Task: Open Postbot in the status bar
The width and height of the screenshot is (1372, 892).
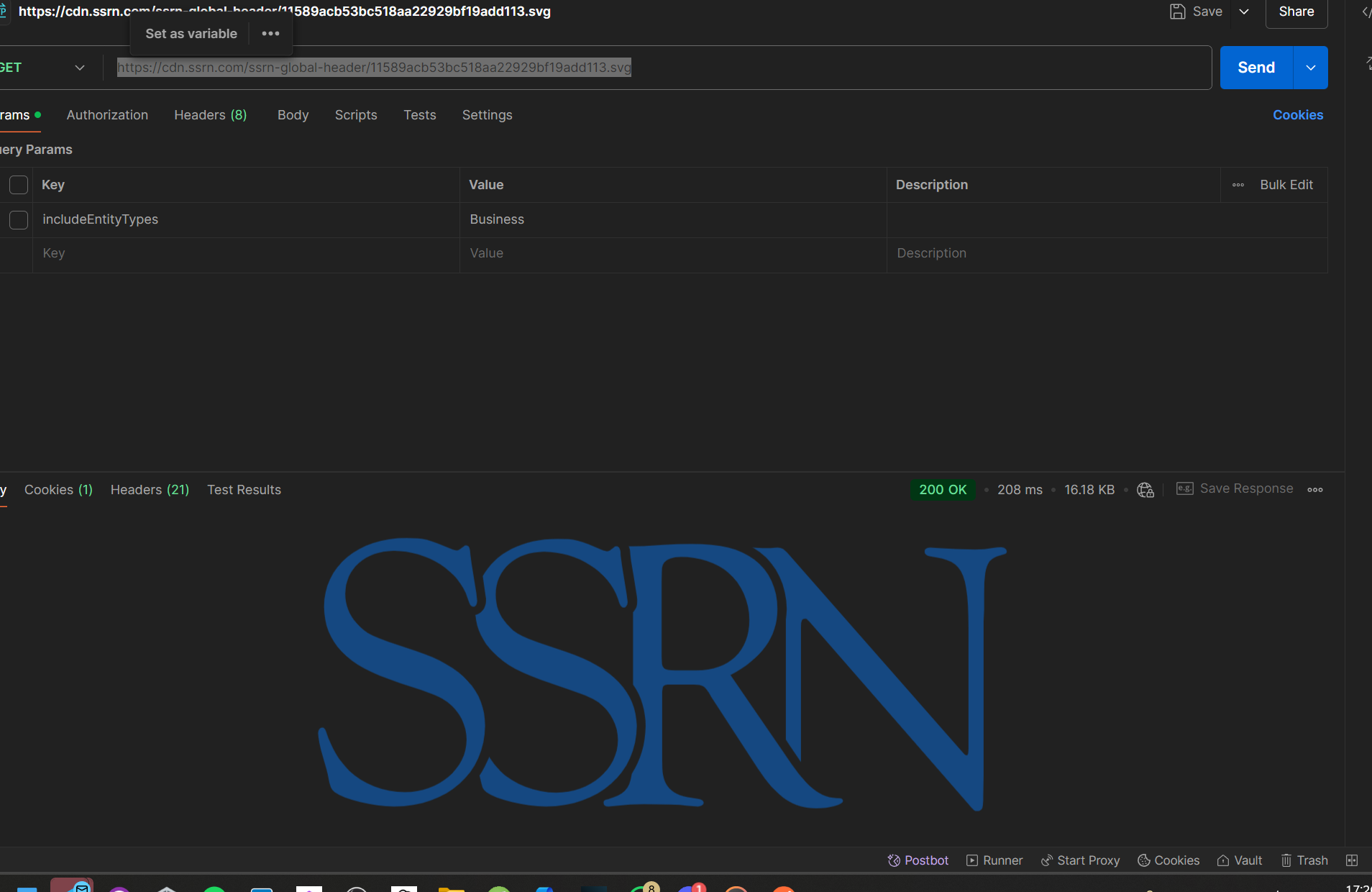Action: tap(918, 860)
